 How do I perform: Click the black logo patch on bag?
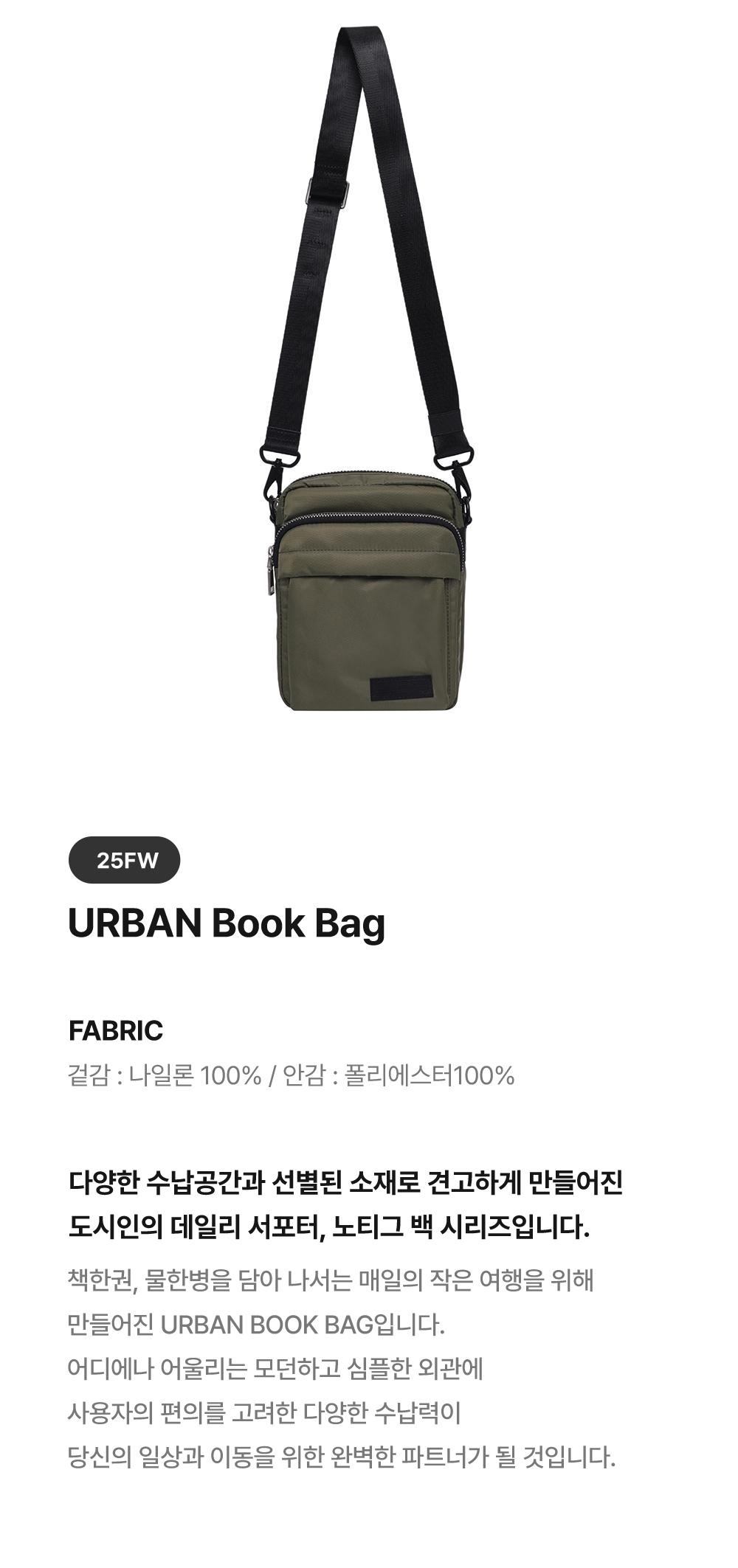click(x=402, y=687)
